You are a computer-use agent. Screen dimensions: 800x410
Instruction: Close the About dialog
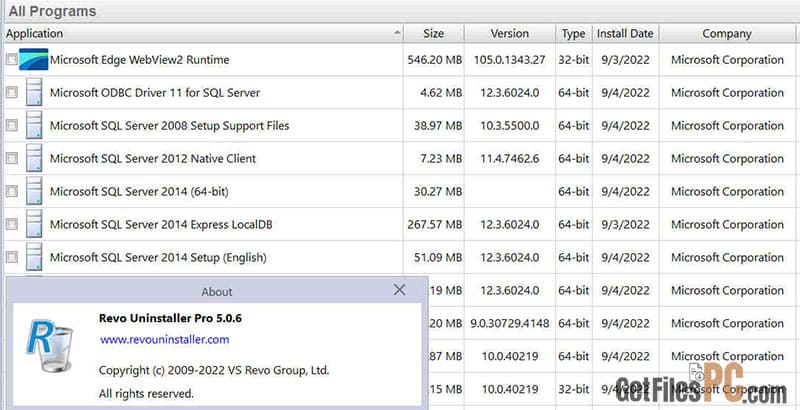coord(399,290)
